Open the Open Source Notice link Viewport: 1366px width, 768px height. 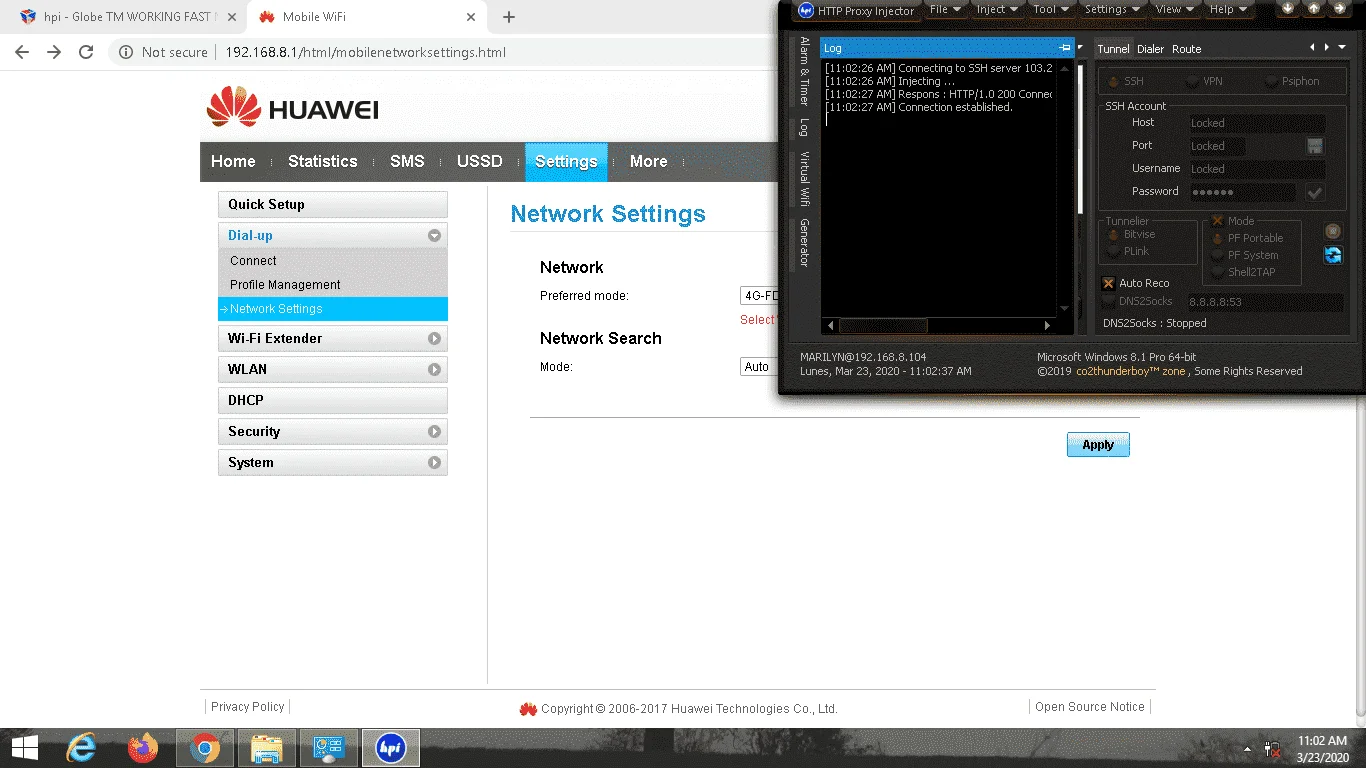tap(1090, 707)
